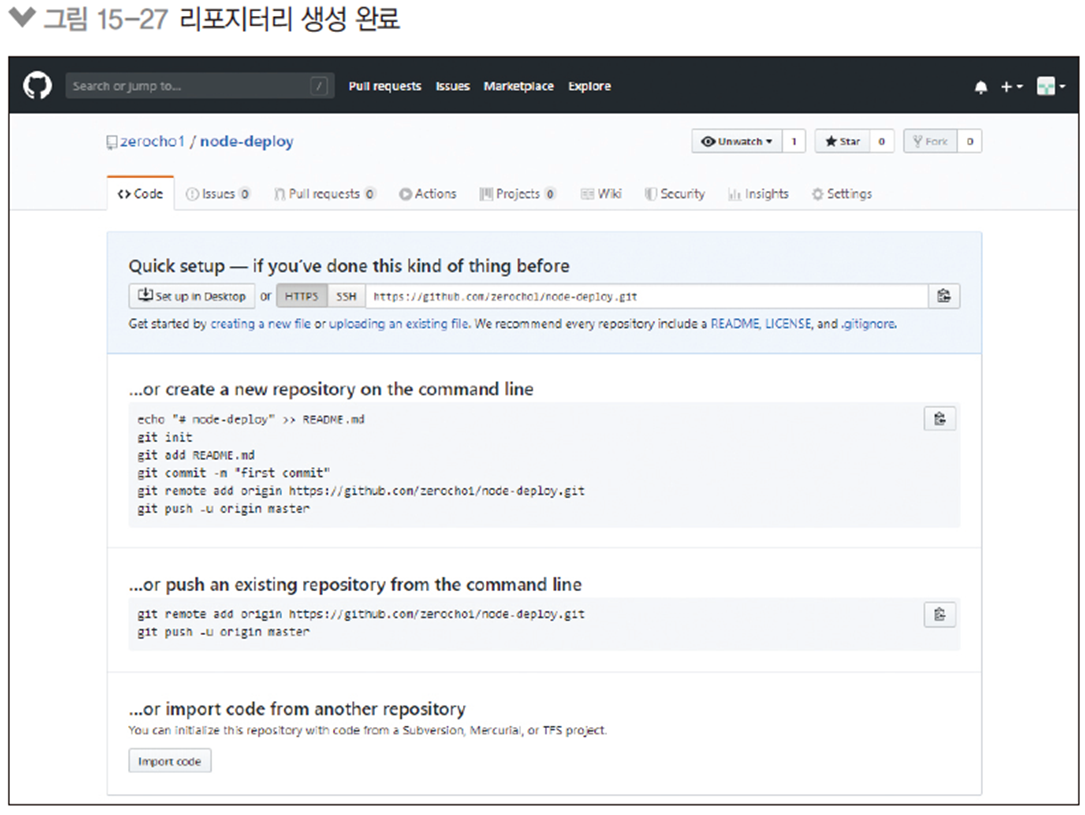Screen dimensions: 1085x815
Task: Open the plus create-new menu
Action: pyautogui.click(x=1011, y=86)
